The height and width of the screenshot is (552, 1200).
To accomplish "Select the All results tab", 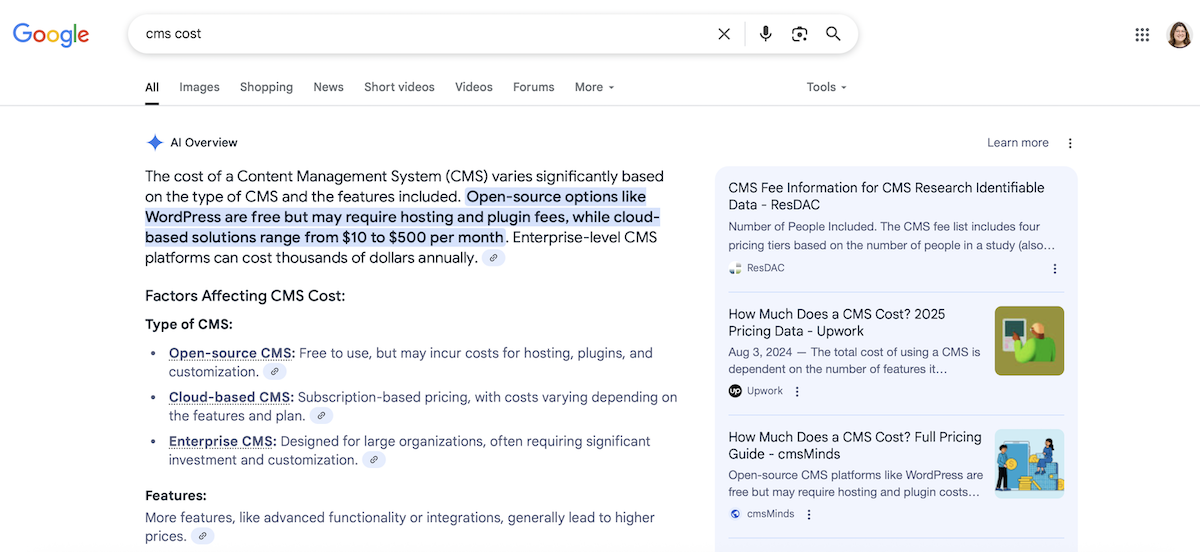I will tap(152, 87).
